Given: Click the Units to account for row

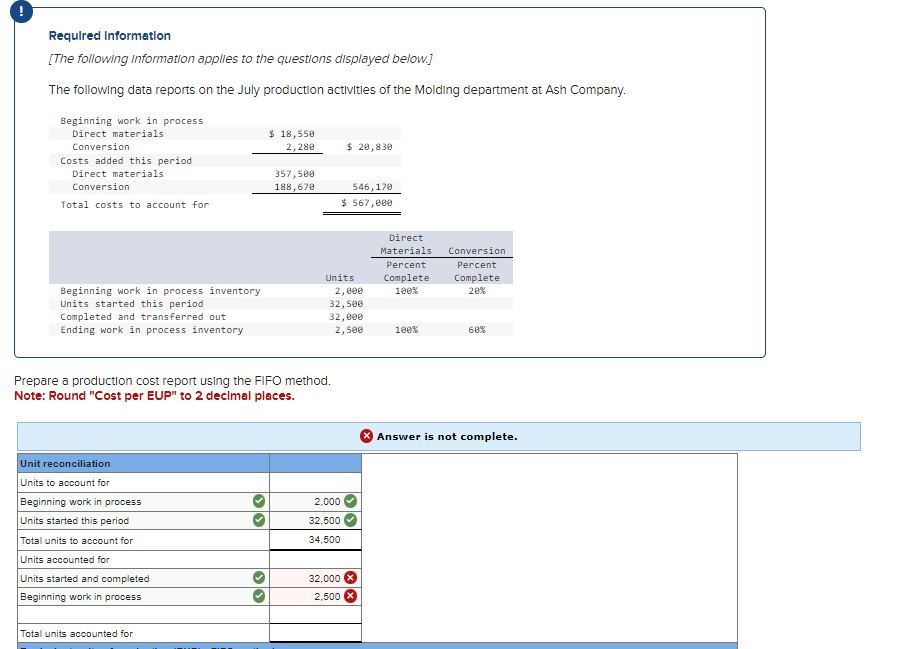Looking at the screenshot, I should pos(144,482).
